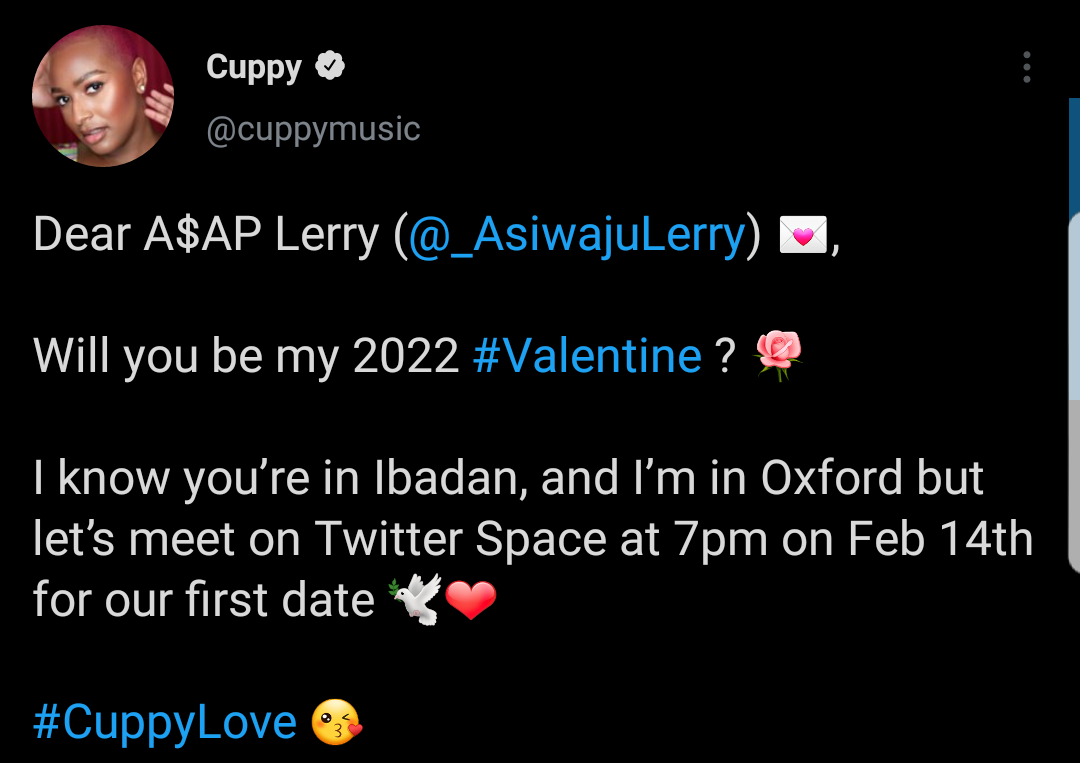Click the verified badge next to Cuppy
Image resolution: width=1080 pixels, height=763 pixels.
pos(330,67)
